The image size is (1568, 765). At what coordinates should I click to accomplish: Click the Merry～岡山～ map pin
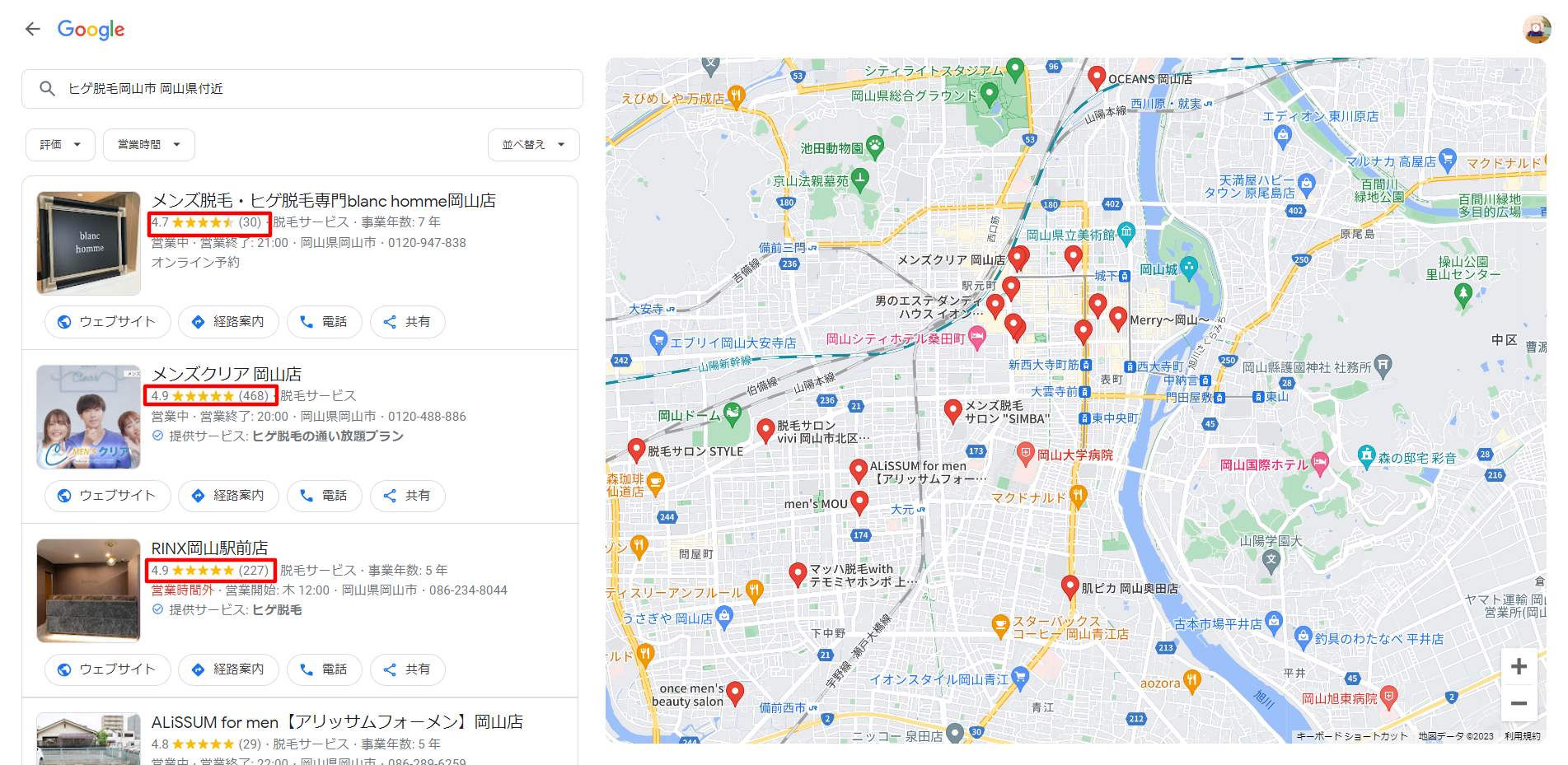click(x=1118, y=319)
